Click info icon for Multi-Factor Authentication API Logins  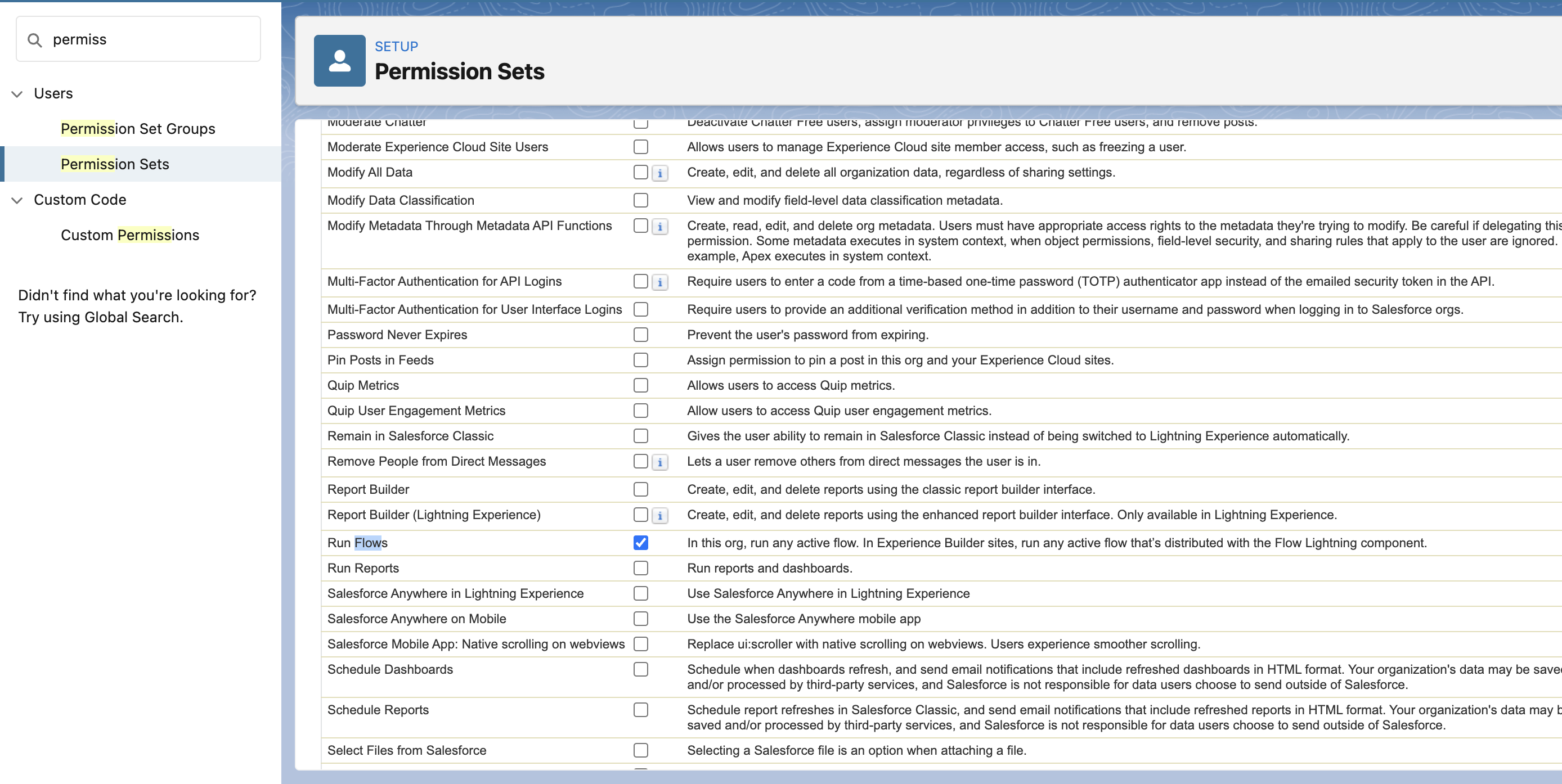659,282
